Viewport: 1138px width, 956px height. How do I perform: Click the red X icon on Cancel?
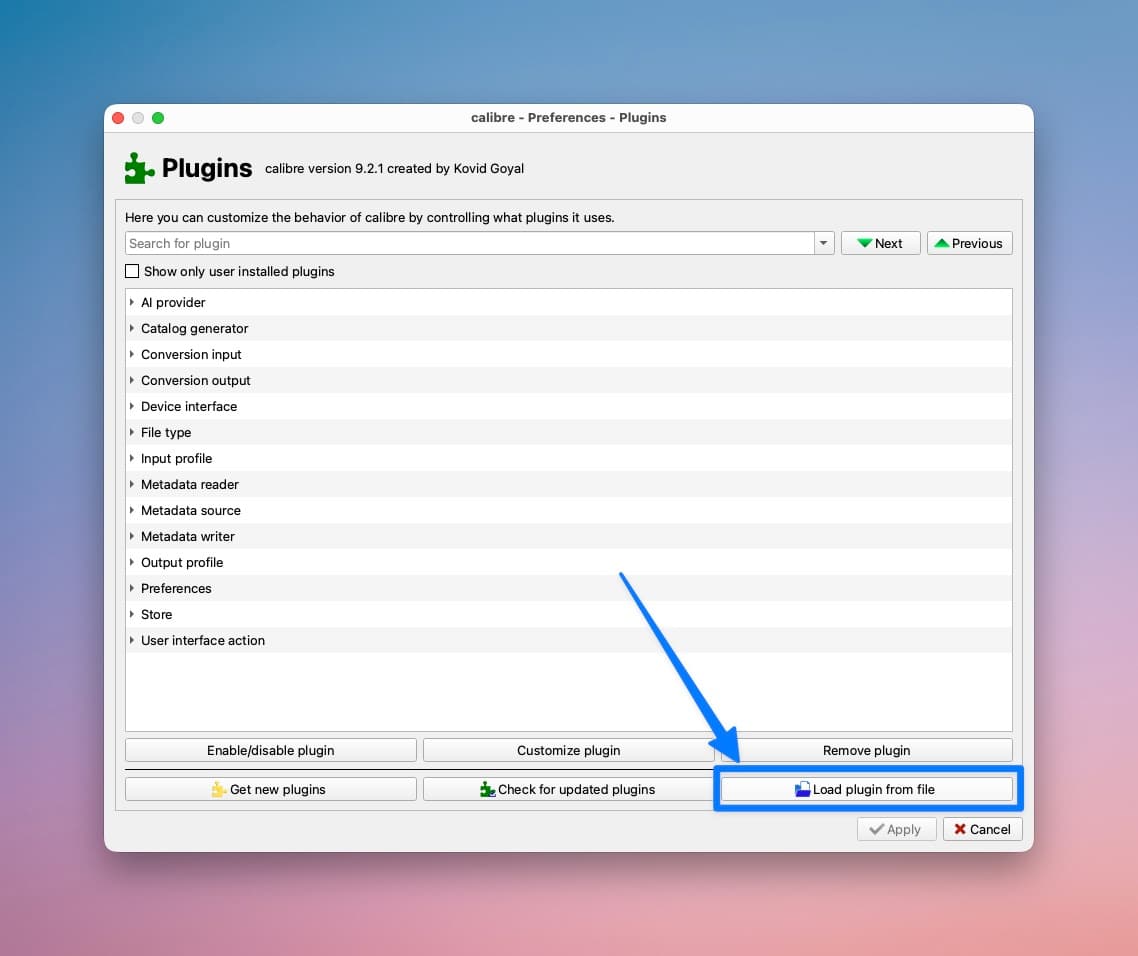[959, 829]
